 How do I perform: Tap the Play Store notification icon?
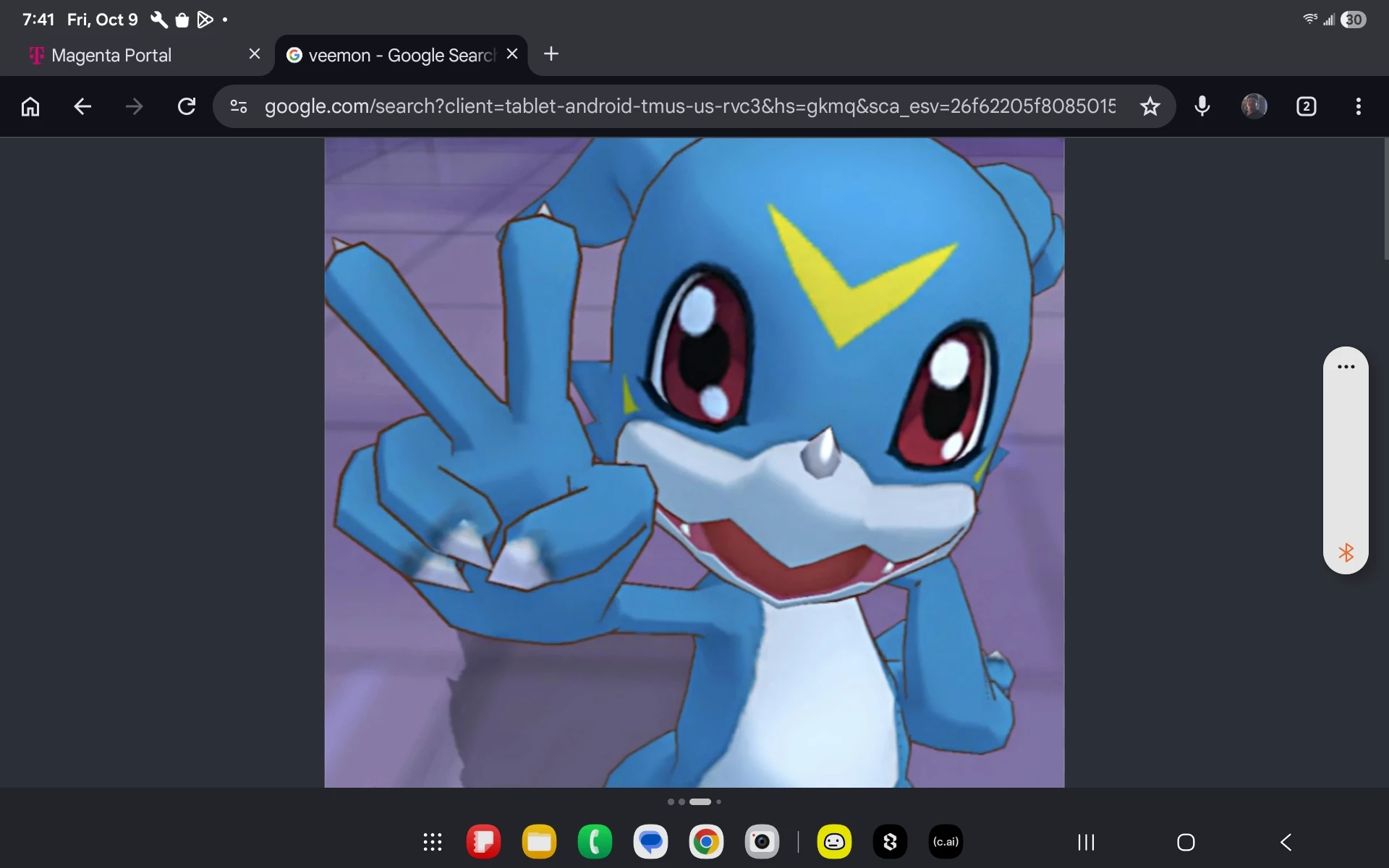(205, 20)
